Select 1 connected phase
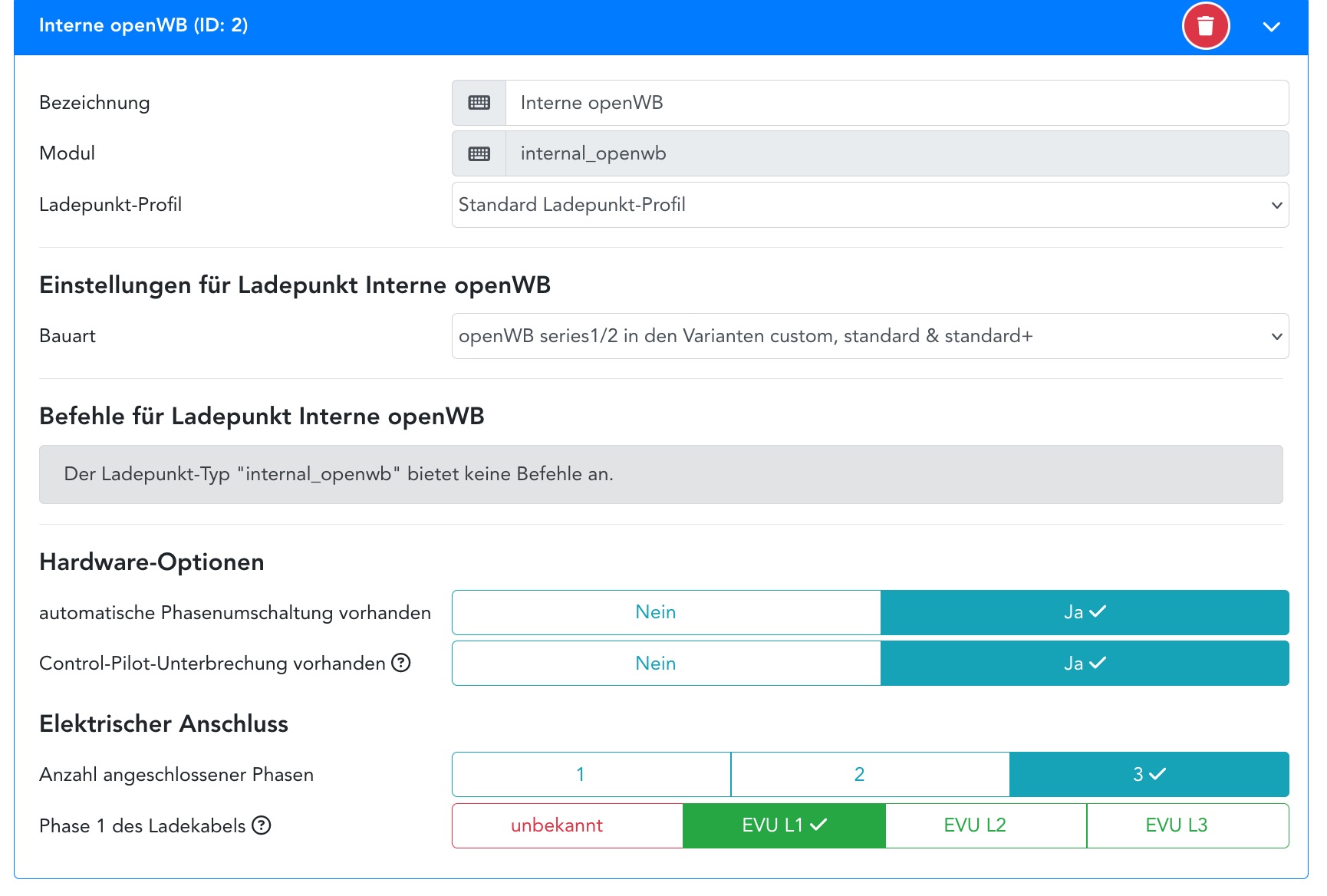The width and height of the screenshot is (1327, 896). coord(591,775)
